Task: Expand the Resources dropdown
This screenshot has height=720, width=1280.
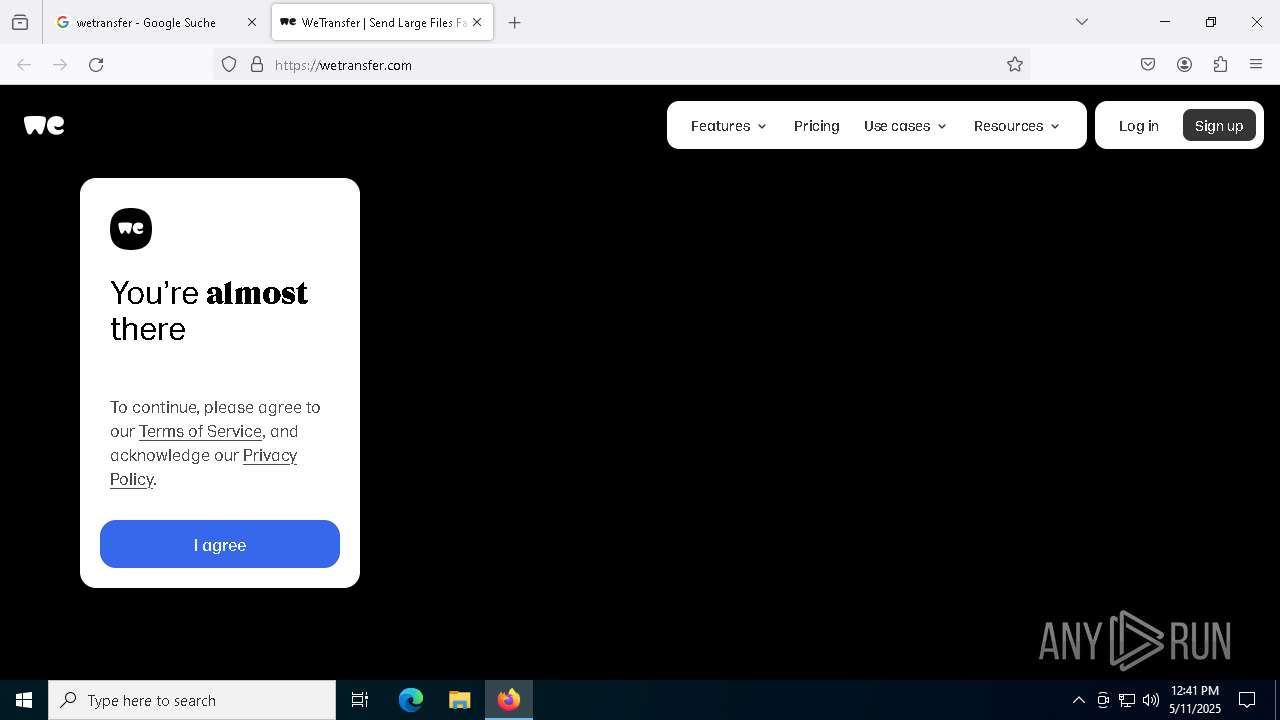Action: [x=1017, y=126]
